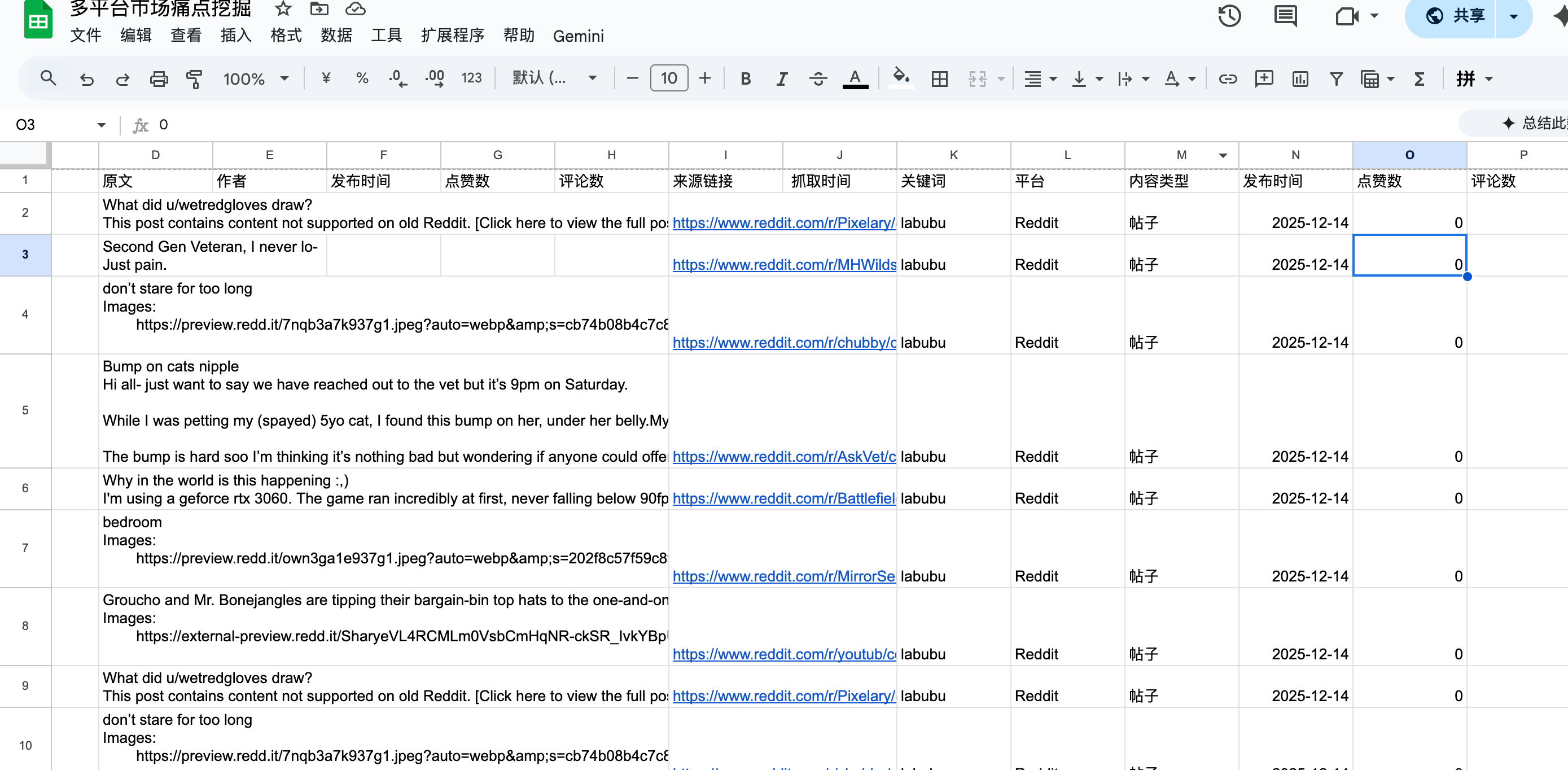Viewport: 1568px width, 770px height.
Task: Click the font size input field
Action: (x=668, y=78)
